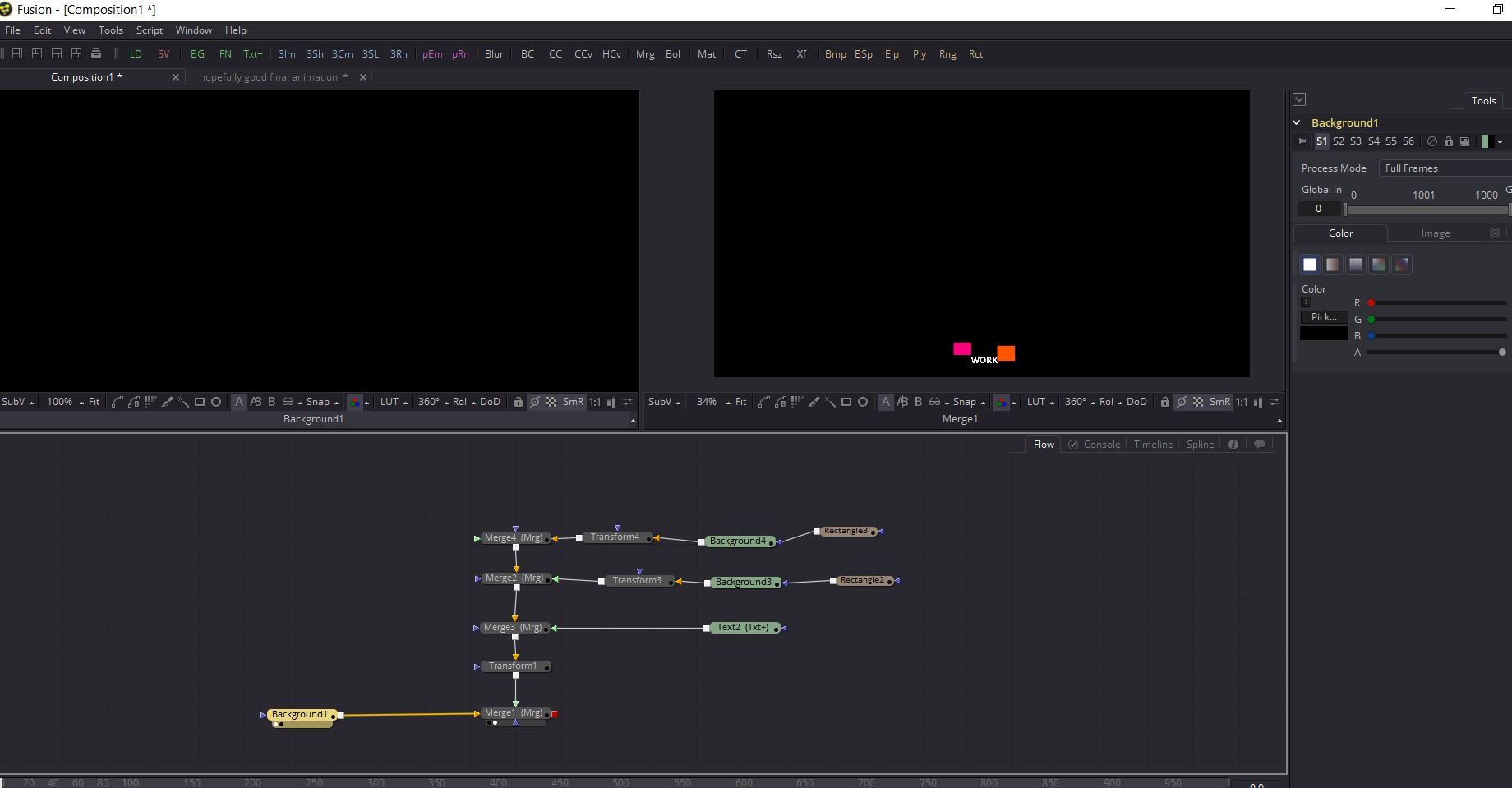Switch to hopefully good final animation tab
This screenshot has height=788, width=1512.
click(274, 77)
